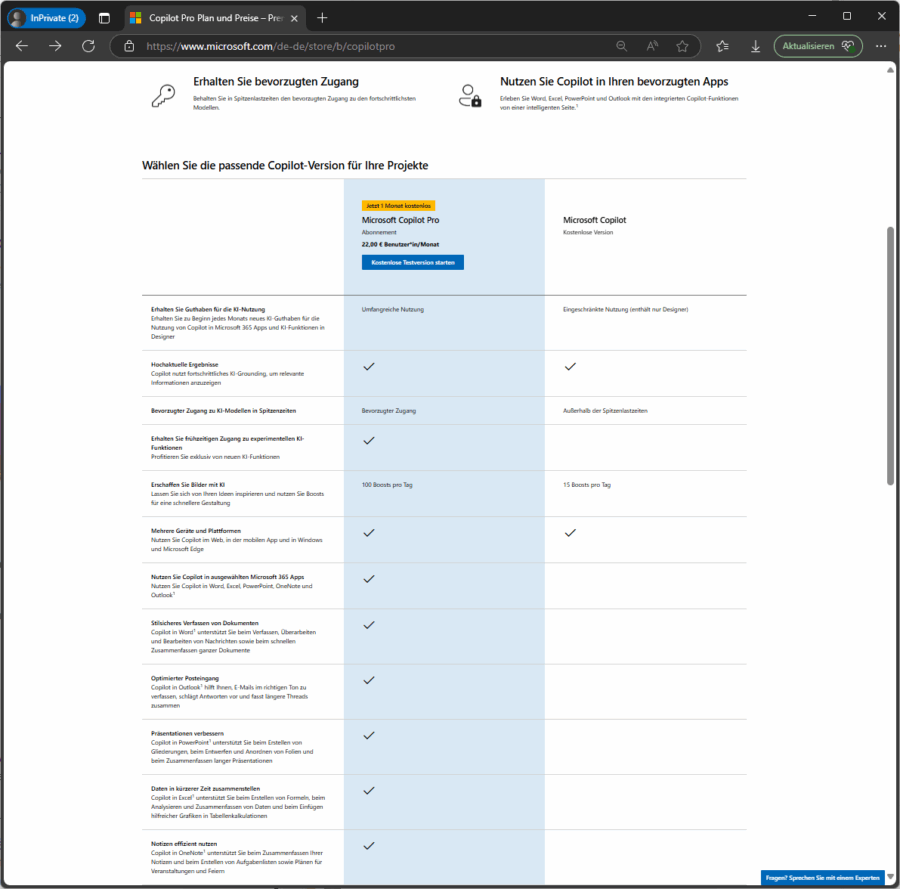The image size is (900, 889).
Task: Click the Umfangreiche Nutzung cell
Action: click(393, 309)
